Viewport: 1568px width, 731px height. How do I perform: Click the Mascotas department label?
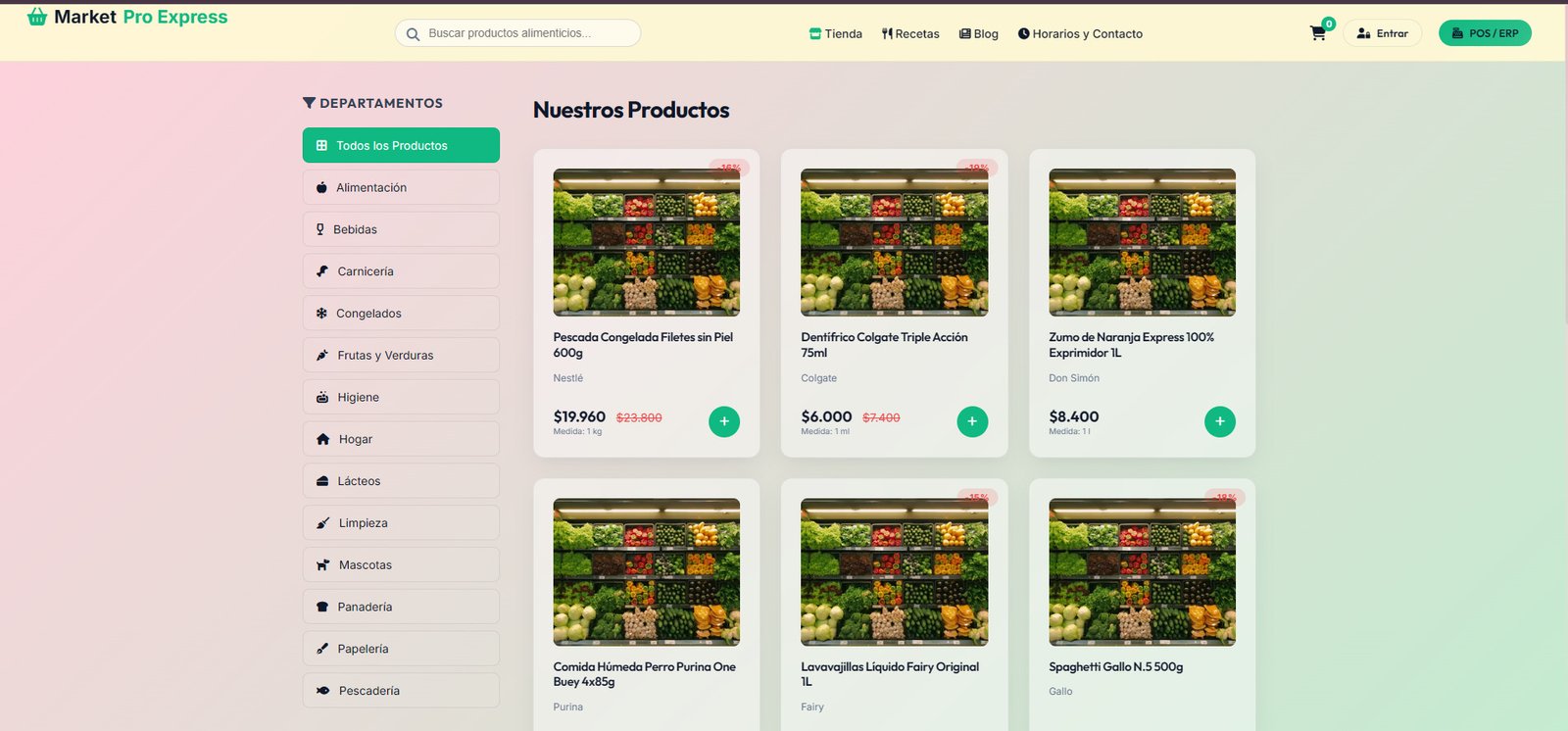(366, 565)
